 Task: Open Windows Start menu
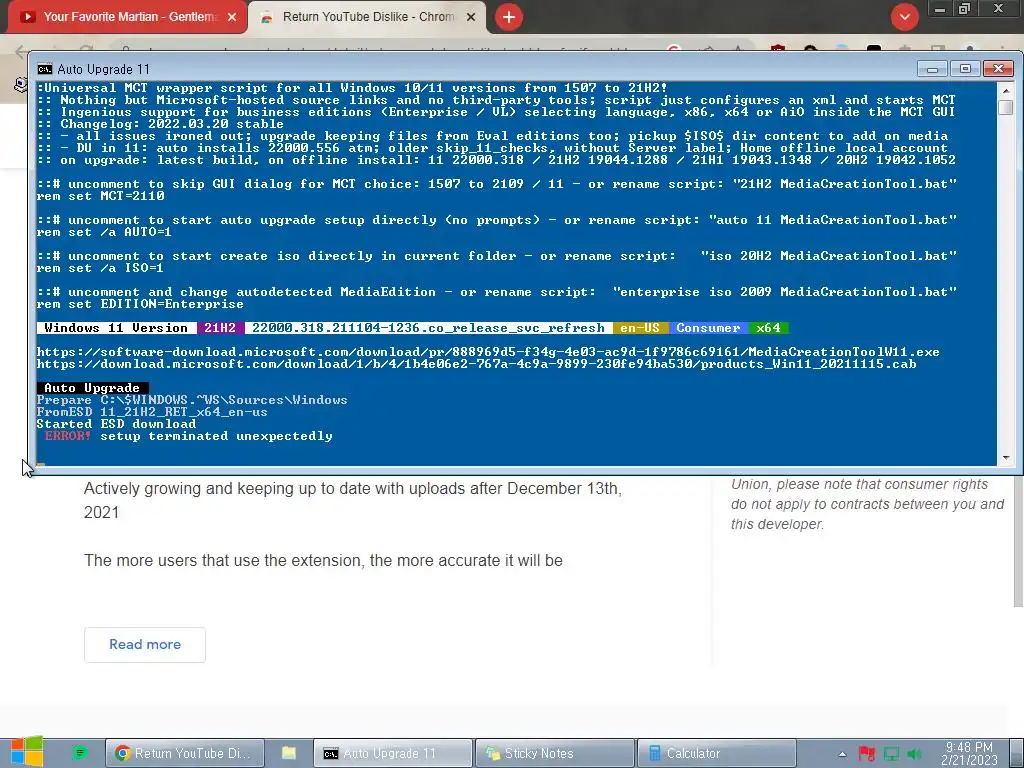tap(26, 752)
